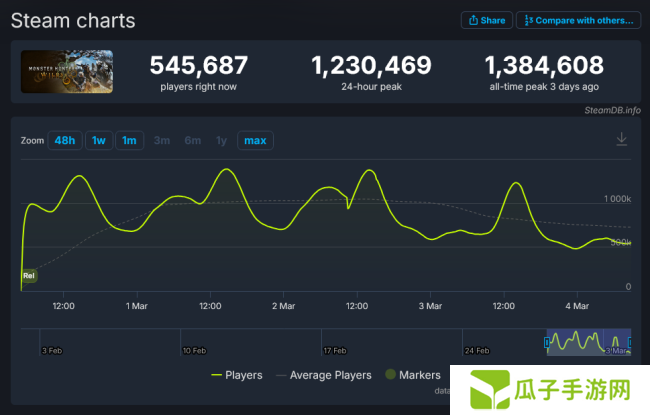Click the 1 Mar axis label
The height and width of the screenshot is (415, 650).
(x=137, y=306)
